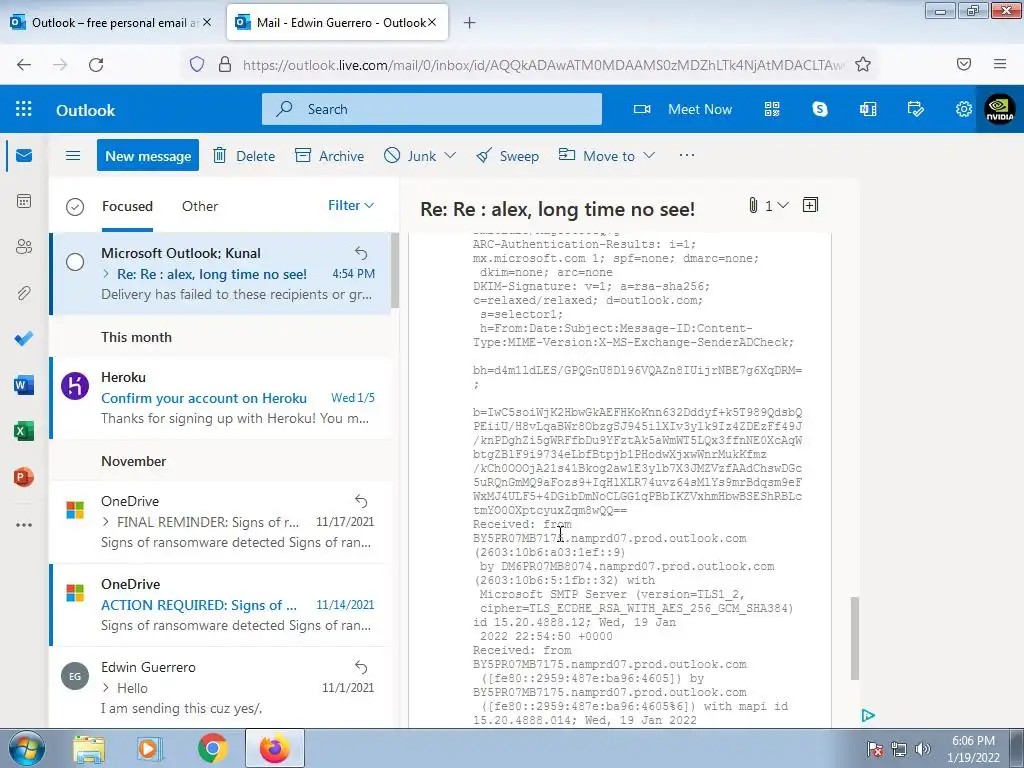
Task: Open Windows Explorer from taskbar
Action: click(x=89, y=748)
